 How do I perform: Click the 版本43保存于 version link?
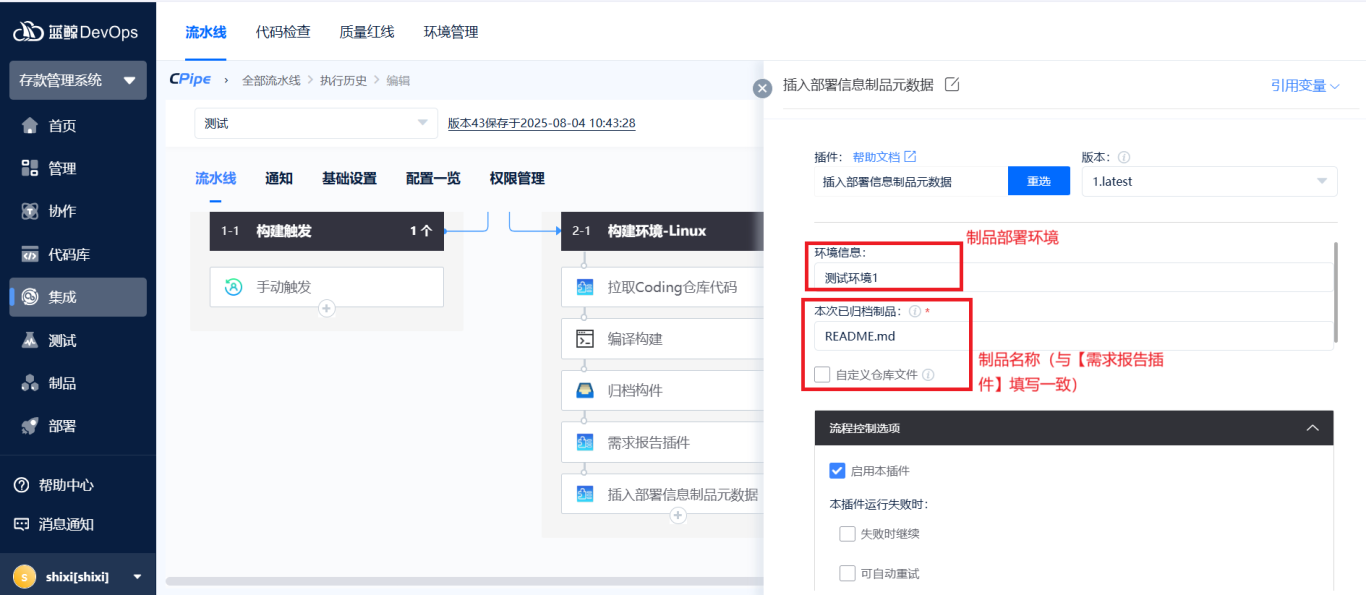(x=541, y=123)
